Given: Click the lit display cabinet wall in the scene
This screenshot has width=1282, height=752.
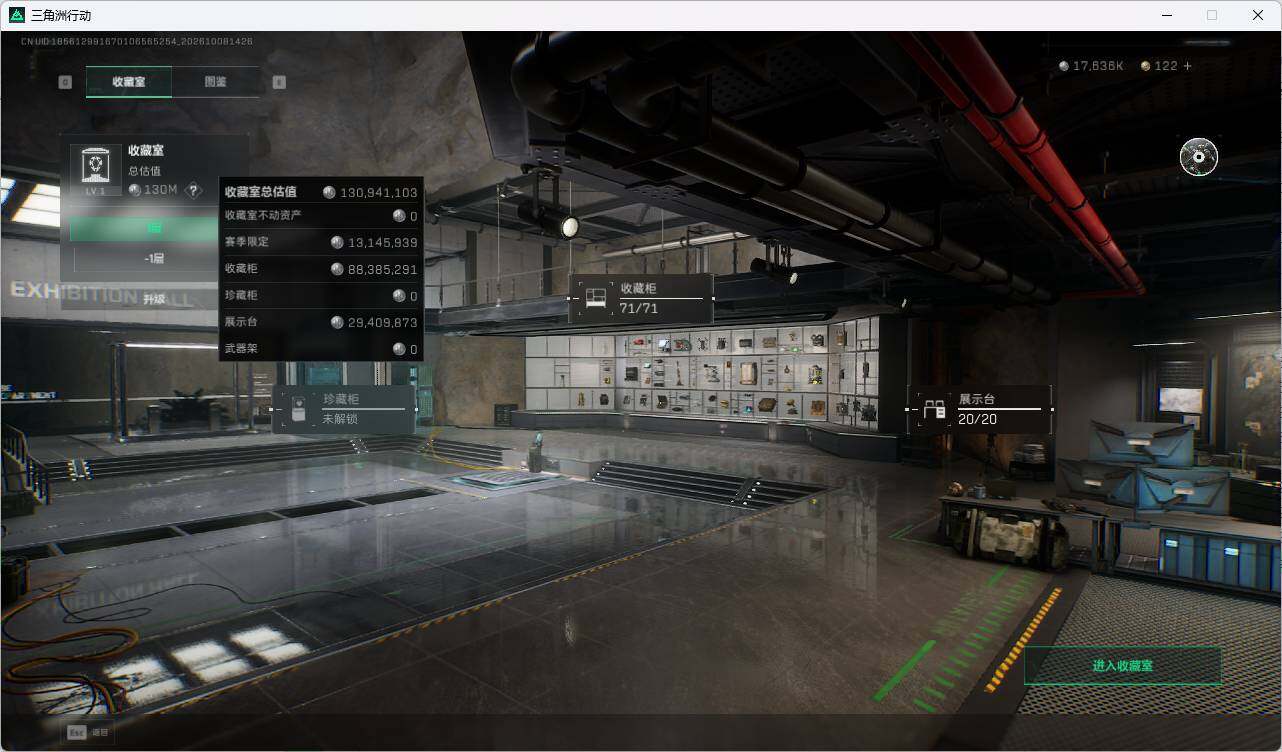Looking at the screenshot, I should (x=703, y=373).
